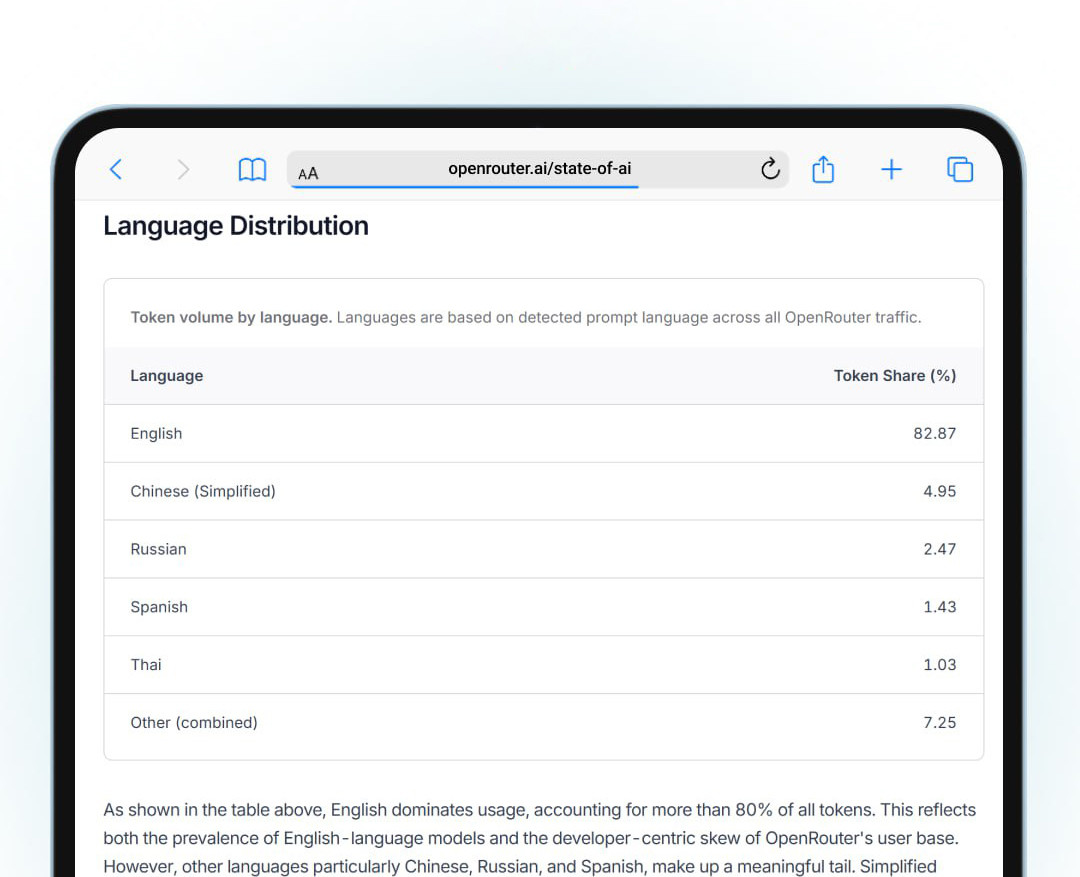The height and width of the screenshot is (877, 1080).
Task: Select the Chinese (Simplified) row label
Action: pos(203,492)
